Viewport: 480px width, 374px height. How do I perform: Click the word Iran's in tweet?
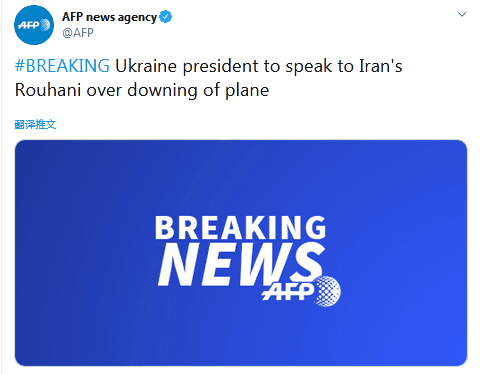(381, 66)
